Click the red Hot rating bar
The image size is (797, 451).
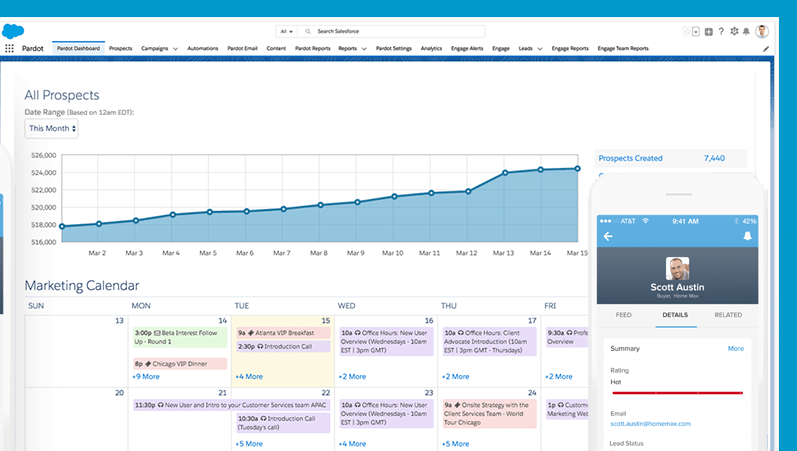pos(677,393)
